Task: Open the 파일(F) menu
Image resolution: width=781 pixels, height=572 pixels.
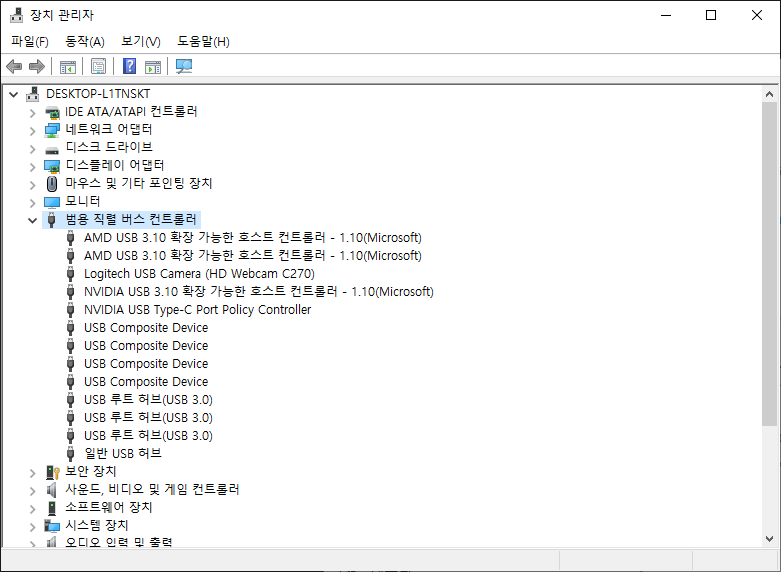Action: pos(30,41)
